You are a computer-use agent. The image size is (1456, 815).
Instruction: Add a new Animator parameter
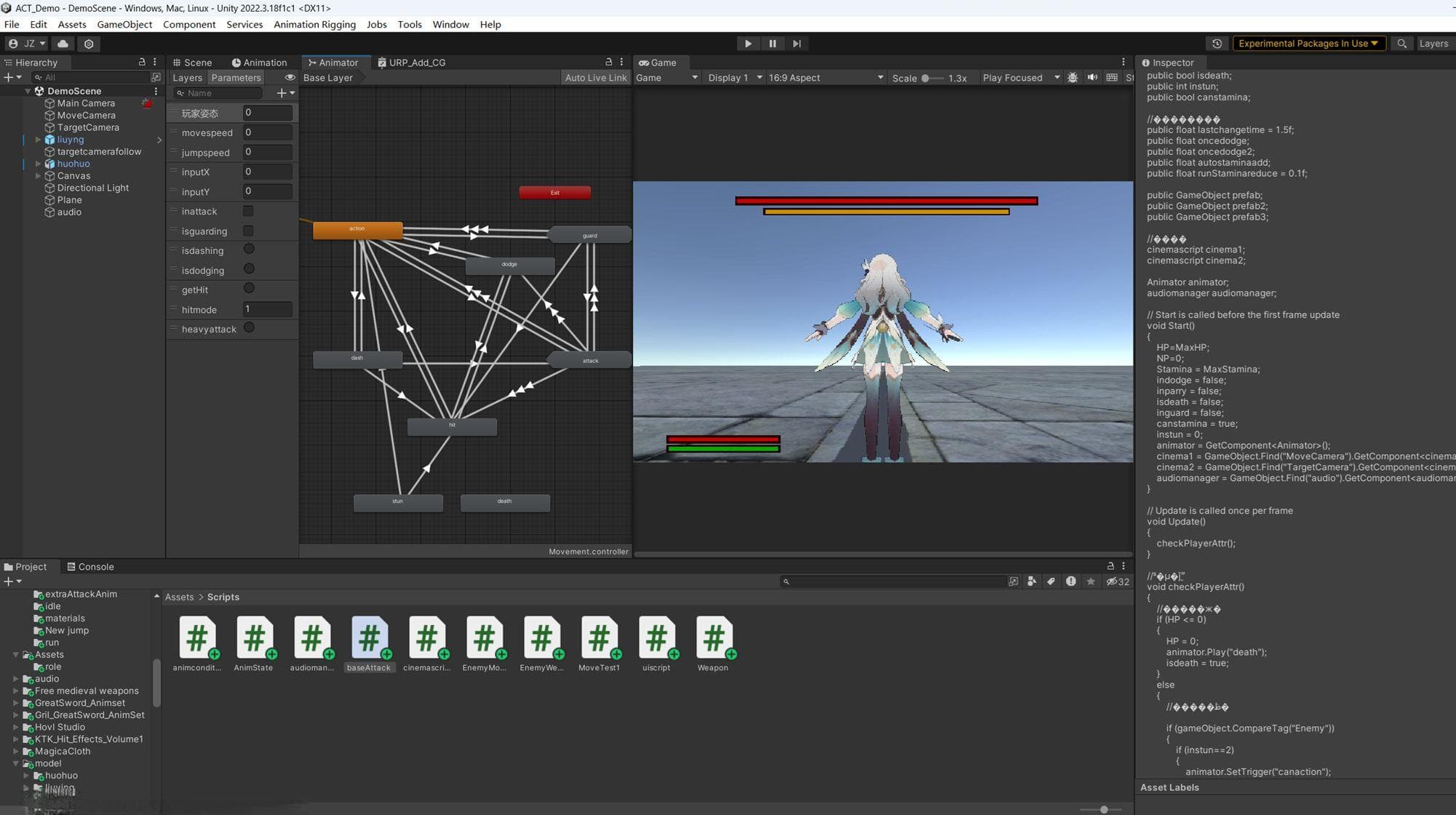[x=285, y=93]
